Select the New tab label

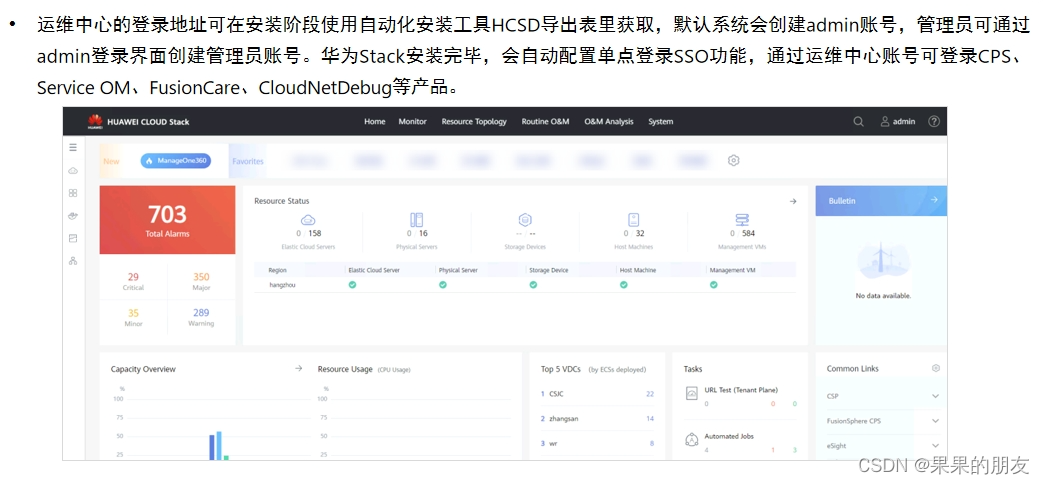pyautogui.click(x=111, y=161)
